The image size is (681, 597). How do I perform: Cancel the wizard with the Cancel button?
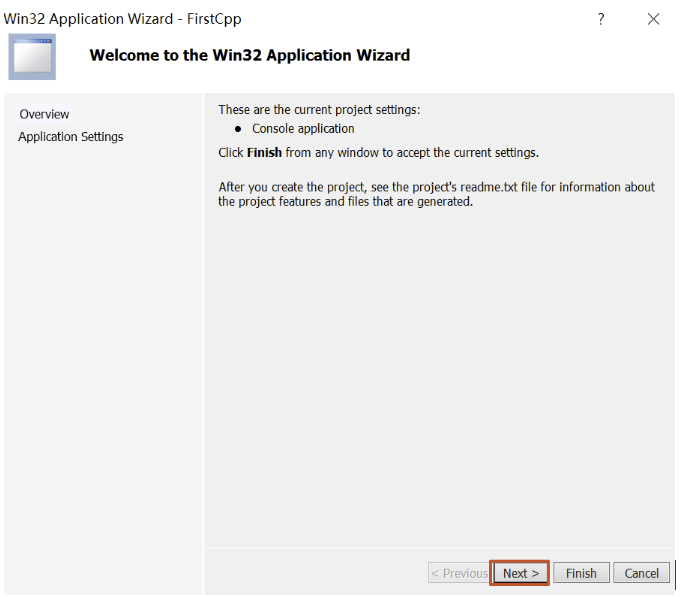641,573
